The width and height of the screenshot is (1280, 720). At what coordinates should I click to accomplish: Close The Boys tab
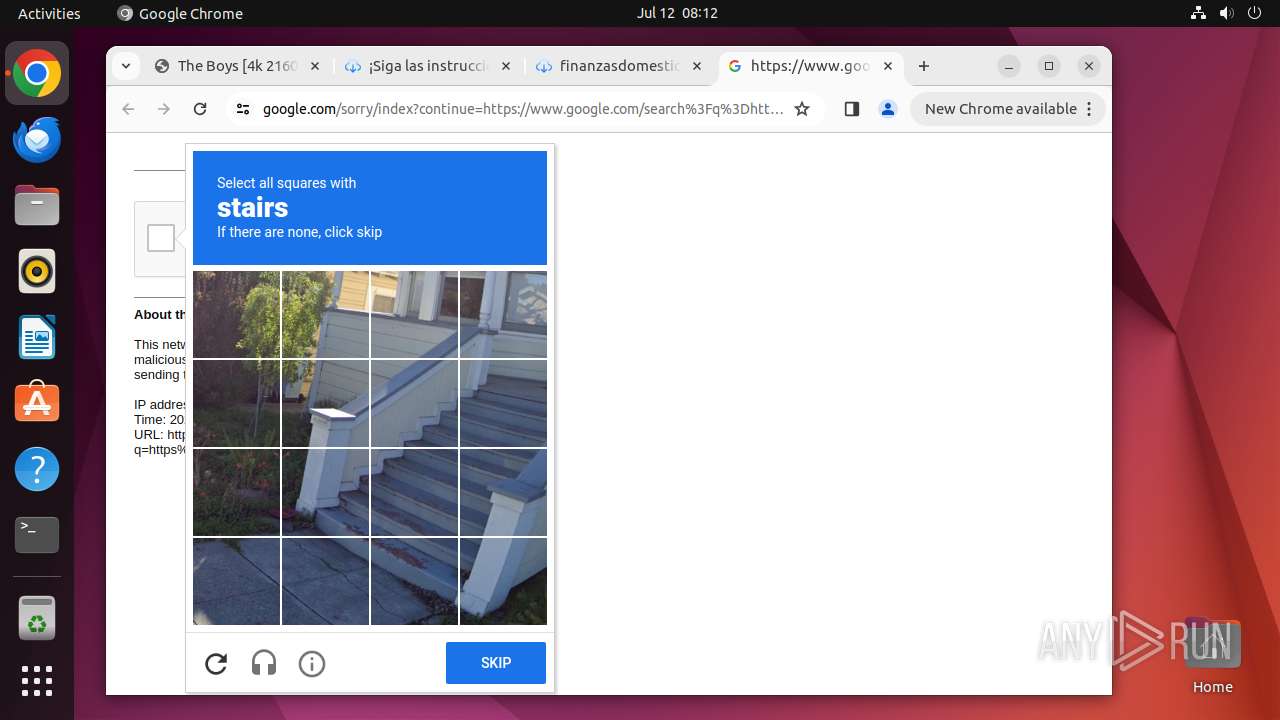click(314, 66)
